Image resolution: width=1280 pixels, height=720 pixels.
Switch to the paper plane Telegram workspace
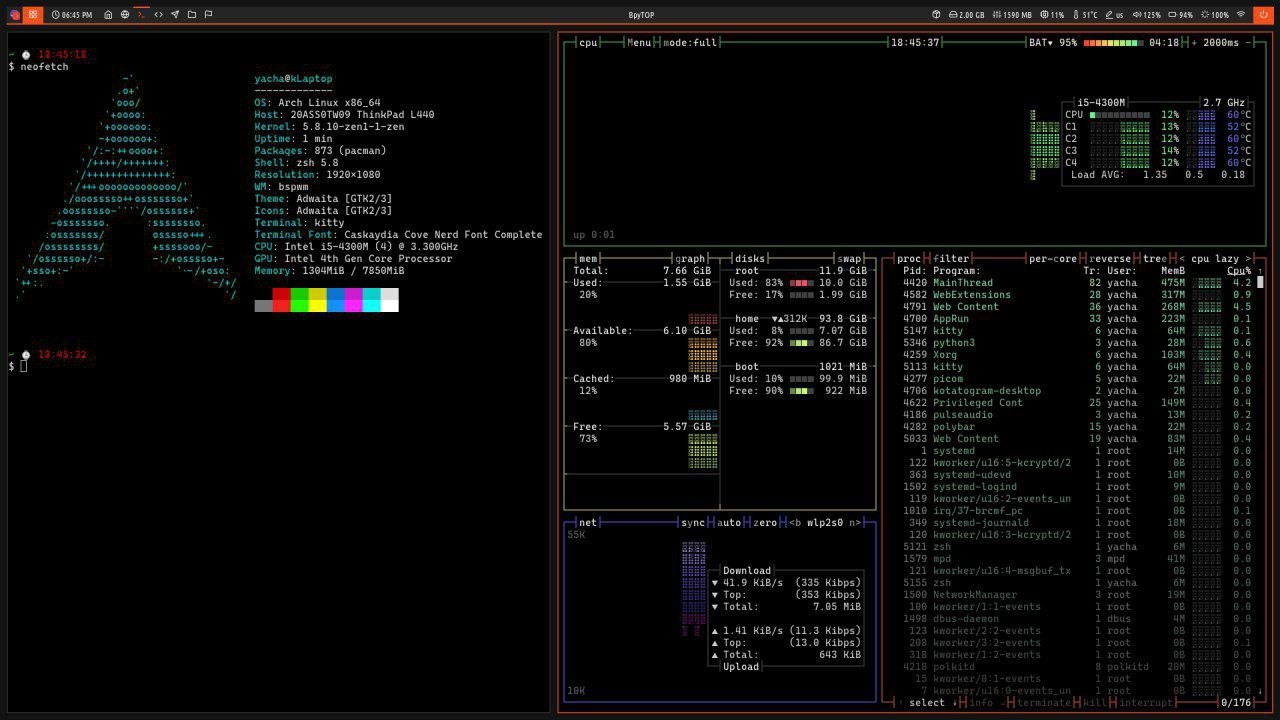coord(175,15)
